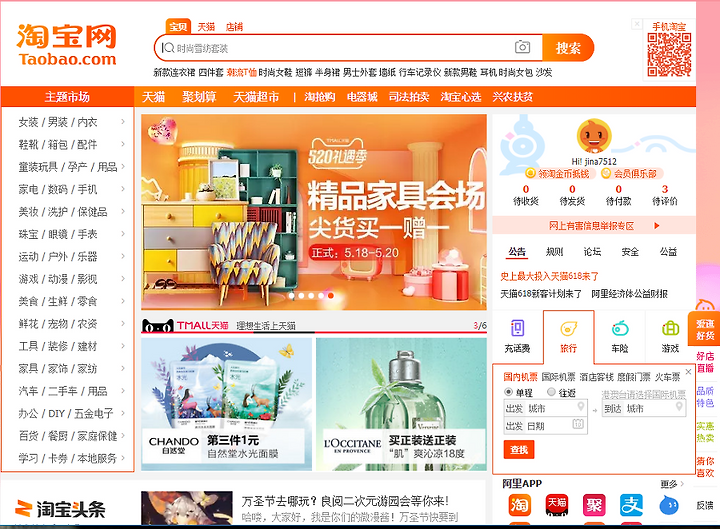Launch the red 天猫 Tmall app icon
This screenshot has height=529, width=720.
[557, 505]
